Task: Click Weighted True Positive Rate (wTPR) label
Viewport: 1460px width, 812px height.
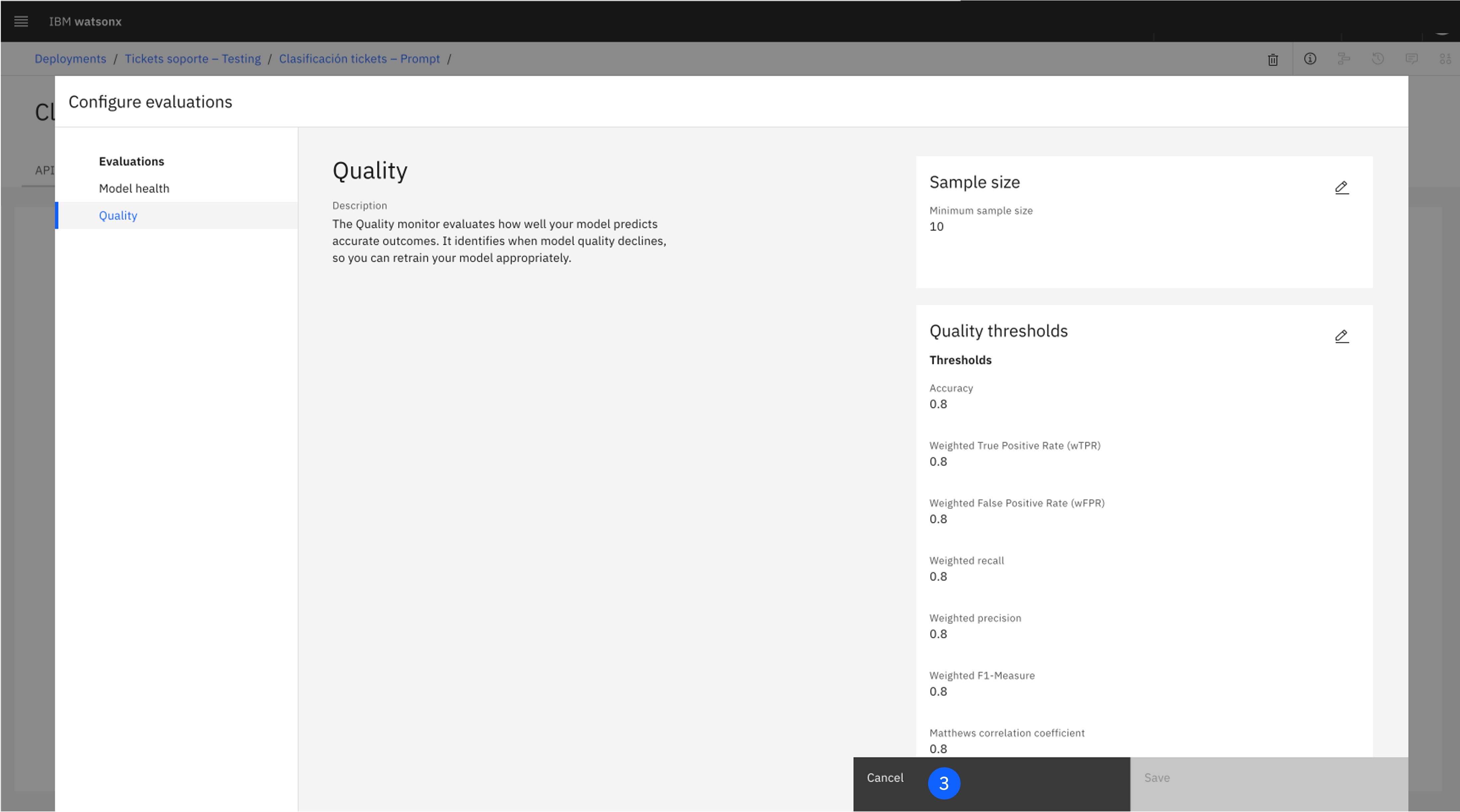Action: point(1014,446)
